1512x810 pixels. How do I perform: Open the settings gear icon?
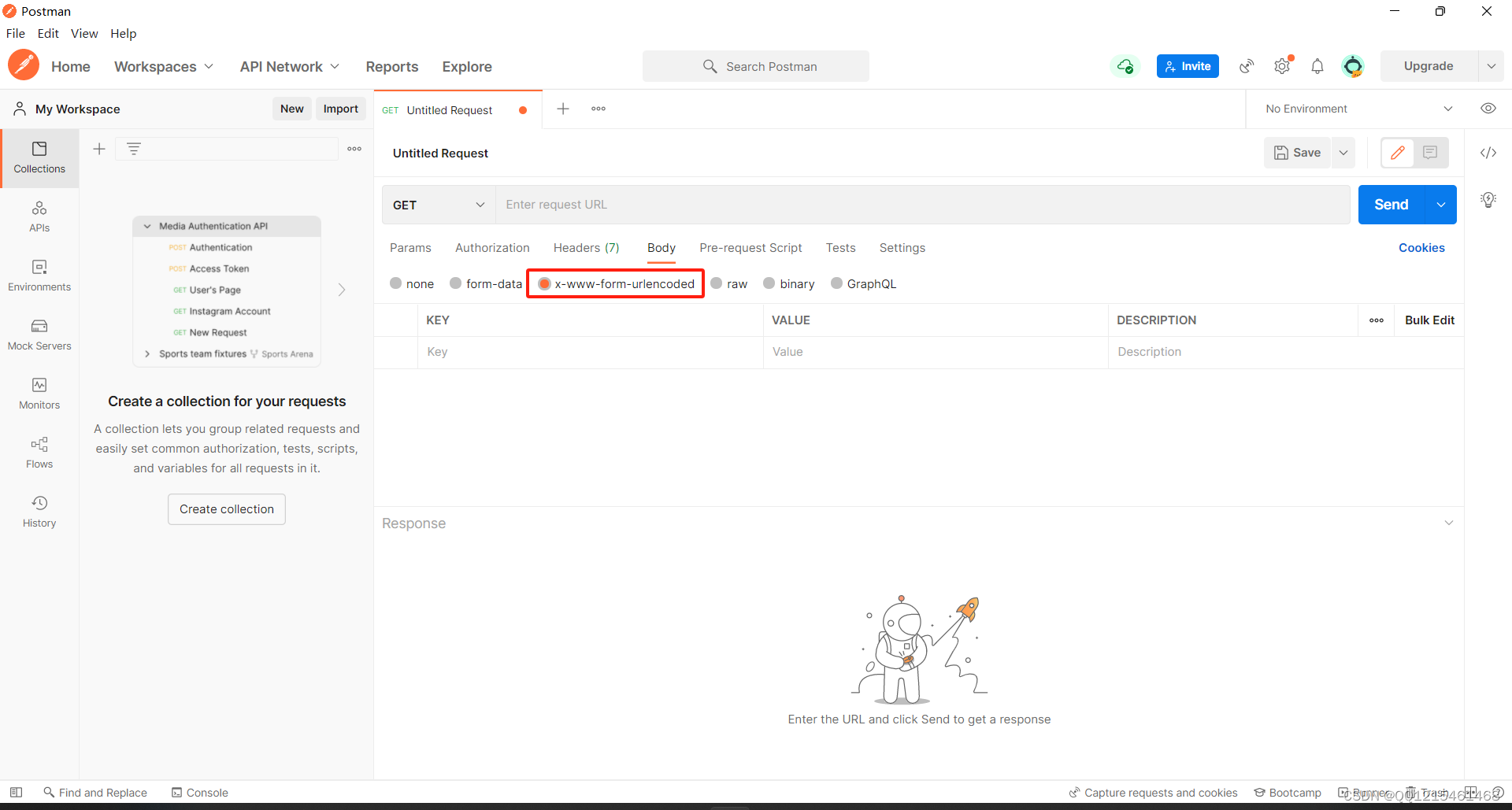pos(1282,66)
